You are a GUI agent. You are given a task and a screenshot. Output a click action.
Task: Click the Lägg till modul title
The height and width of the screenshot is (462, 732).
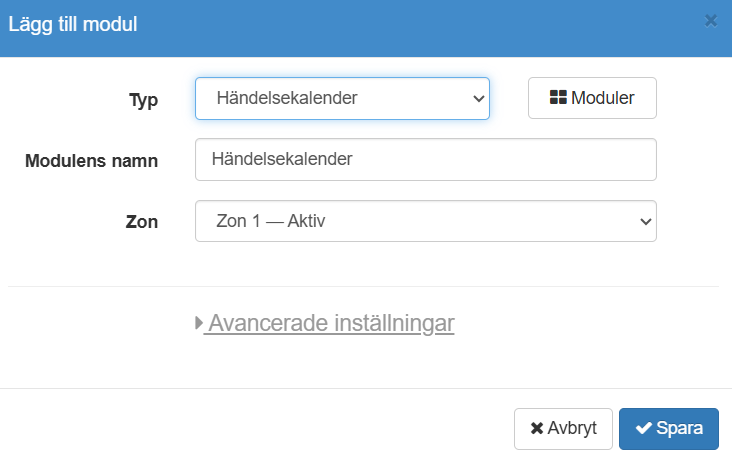tap(73, 24)
